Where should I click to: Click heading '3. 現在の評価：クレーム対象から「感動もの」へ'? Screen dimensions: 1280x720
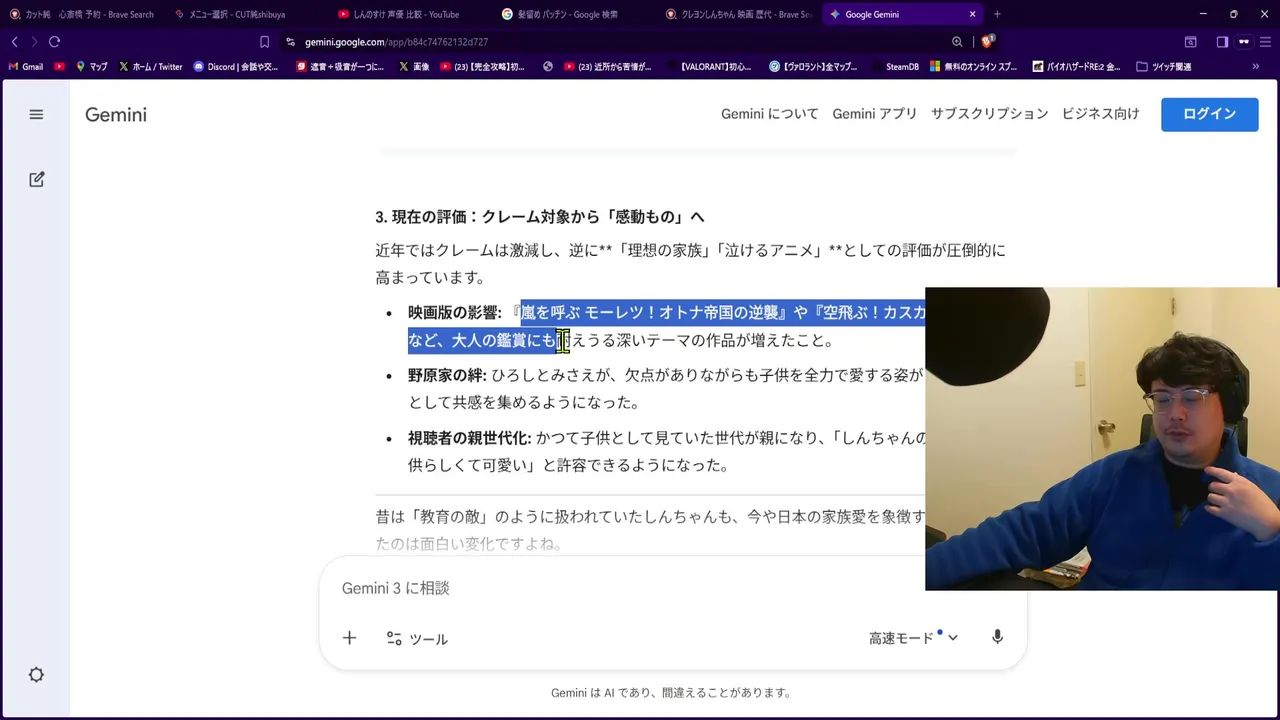[x=540, y=217]
